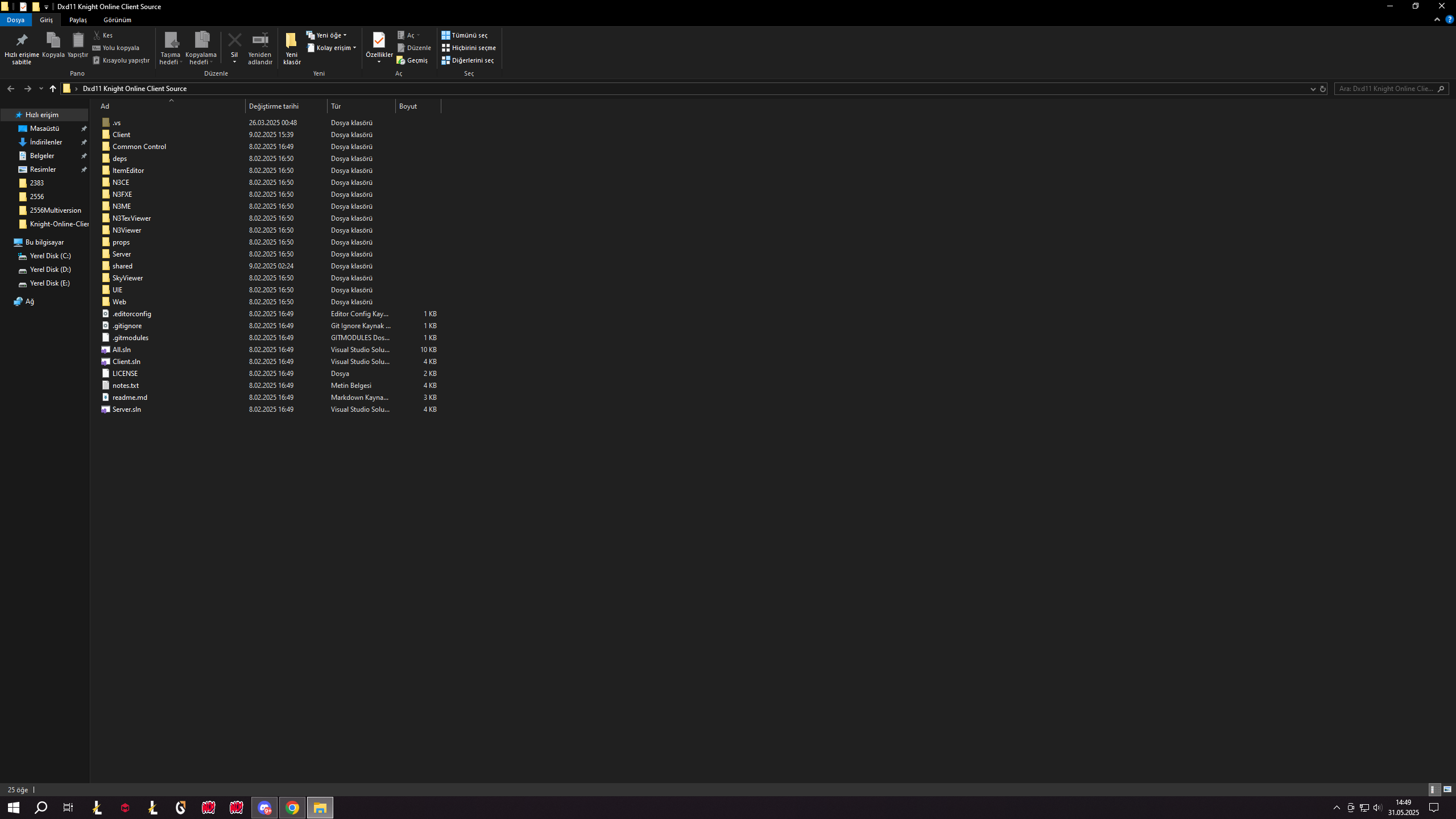Switch to the Görünüm ribbon tab
This screenshot has width=1456, height=819.
[x=117, y=20]
